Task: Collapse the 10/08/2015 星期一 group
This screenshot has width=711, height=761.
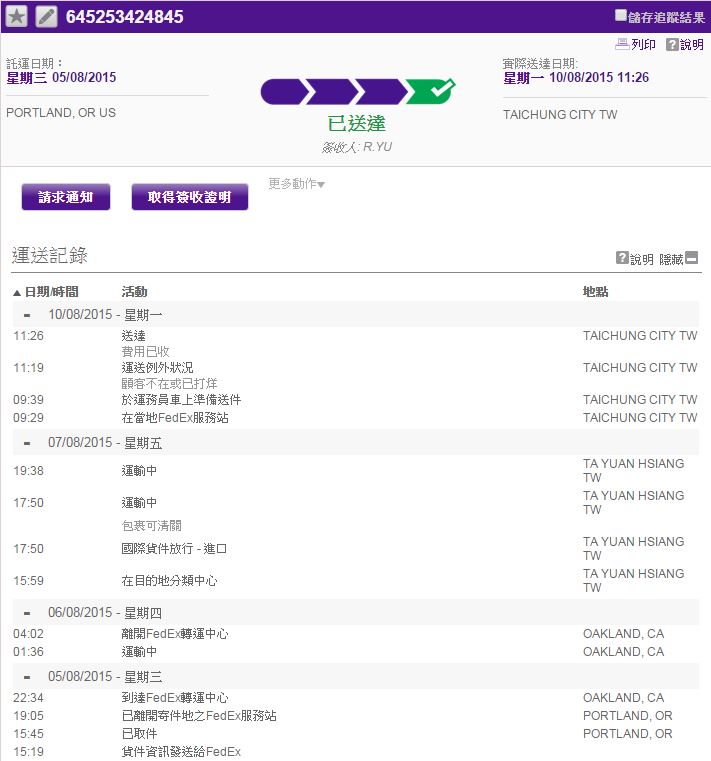Action: pyautogui.click(x=27, y=315)
